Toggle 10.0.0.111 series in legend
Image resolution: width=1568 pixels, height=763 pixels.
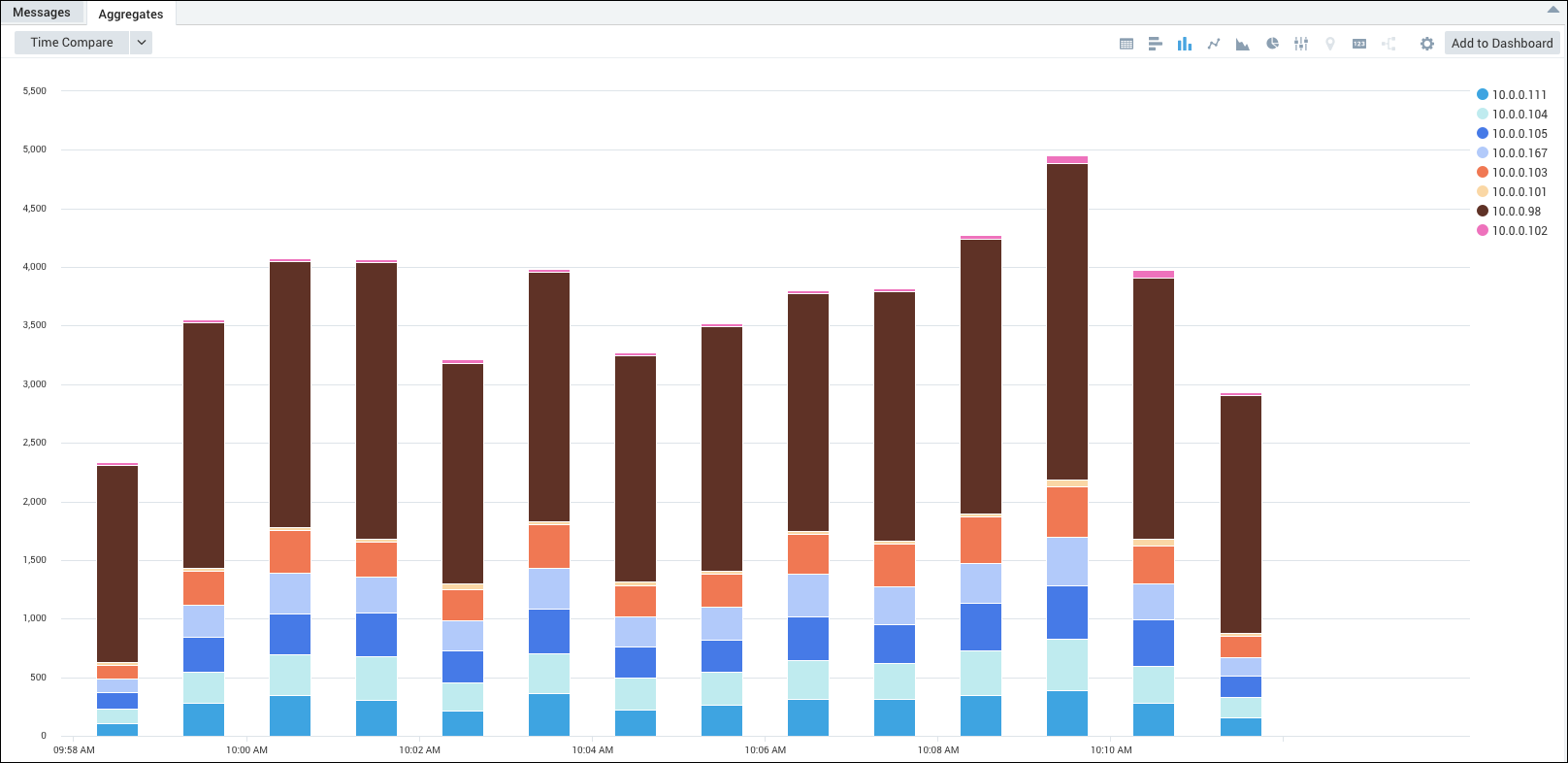(1519, 95)
